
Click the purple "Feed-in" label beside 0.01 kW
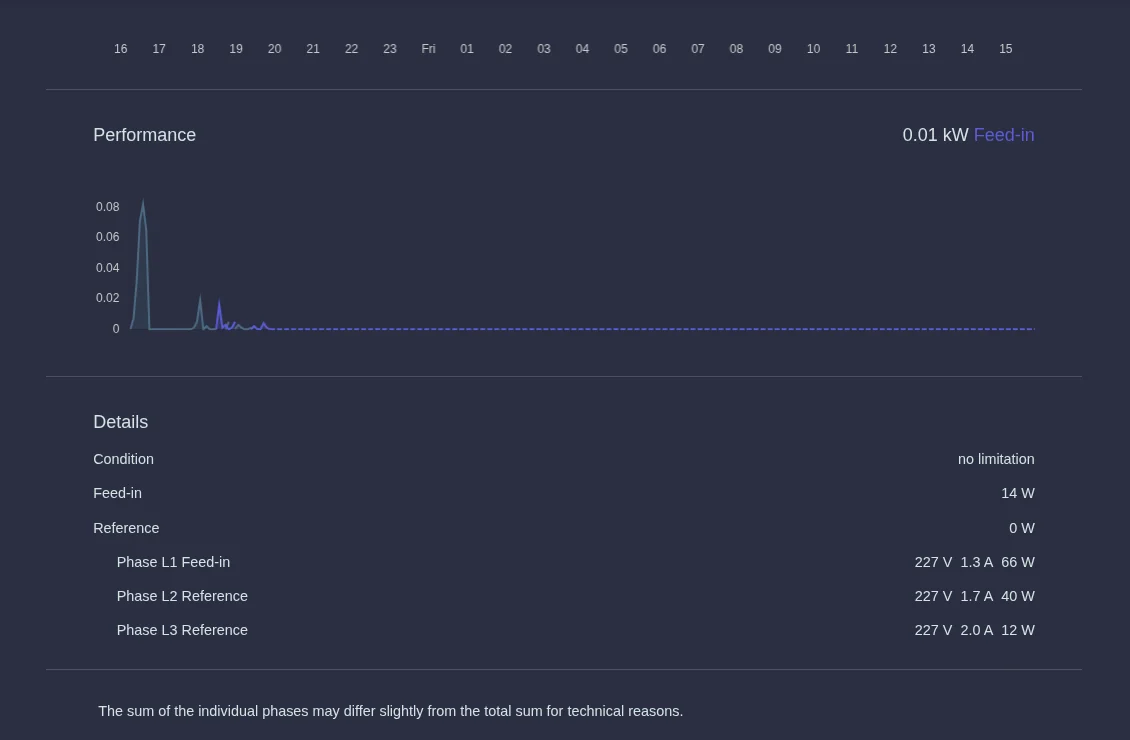(1004, 135)
